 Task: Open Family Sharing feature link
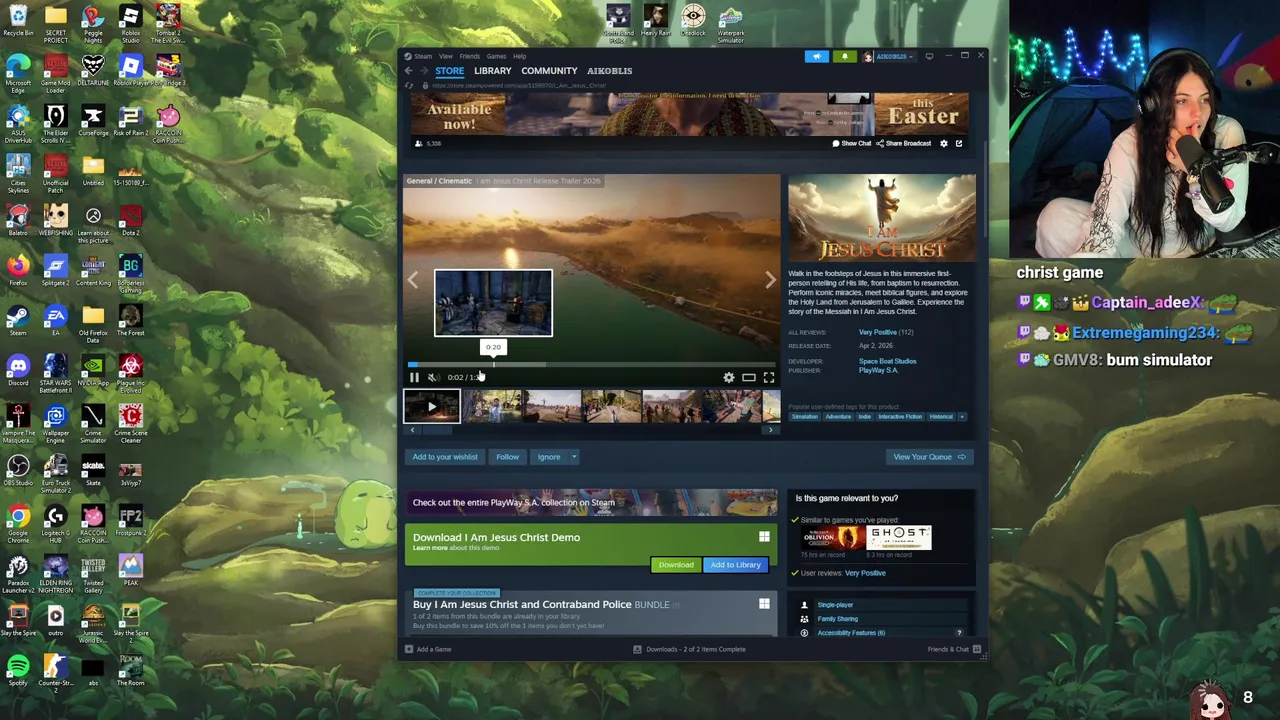point(837,619)
